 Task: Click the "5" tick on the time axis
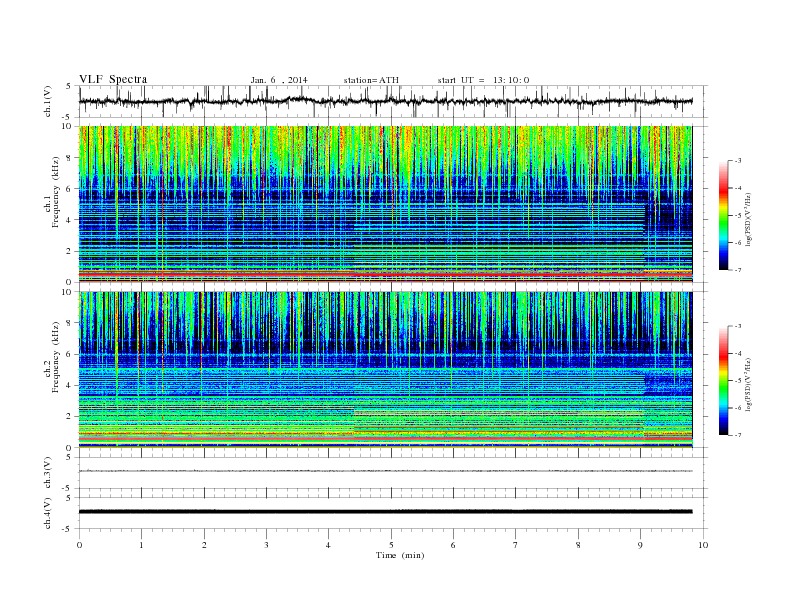(391, 545)
